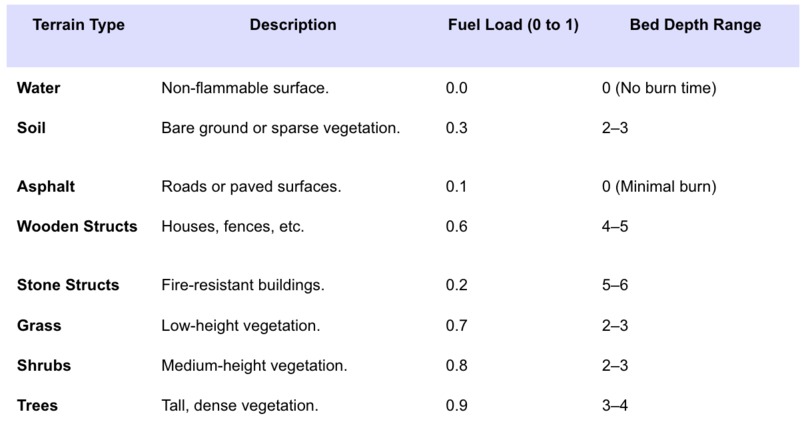Select the Shrubs terrain row label
Viewport: 806px width, 434px height.
click(44, 366)
